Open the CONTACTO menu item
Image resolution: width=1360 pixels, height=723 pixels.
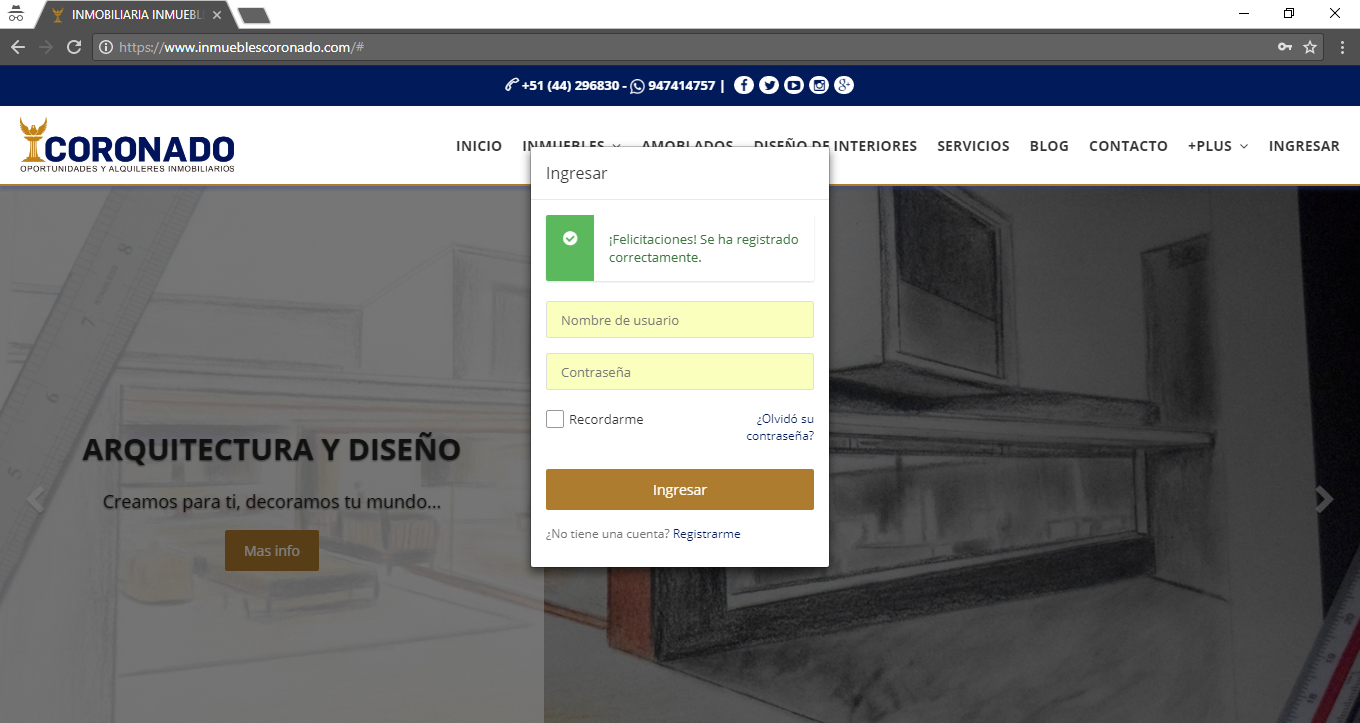point(1128,146)
